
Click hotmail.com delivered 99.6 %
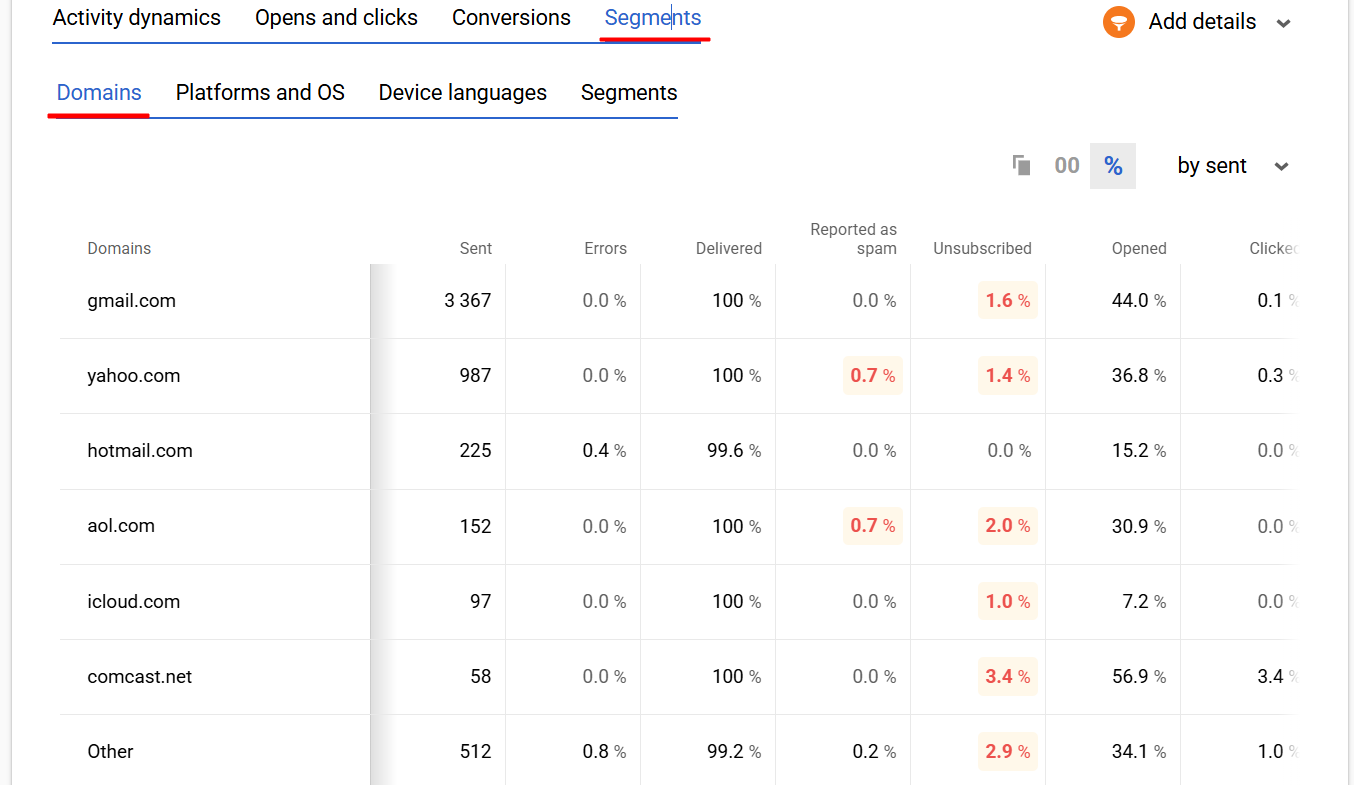coord(734,451)
